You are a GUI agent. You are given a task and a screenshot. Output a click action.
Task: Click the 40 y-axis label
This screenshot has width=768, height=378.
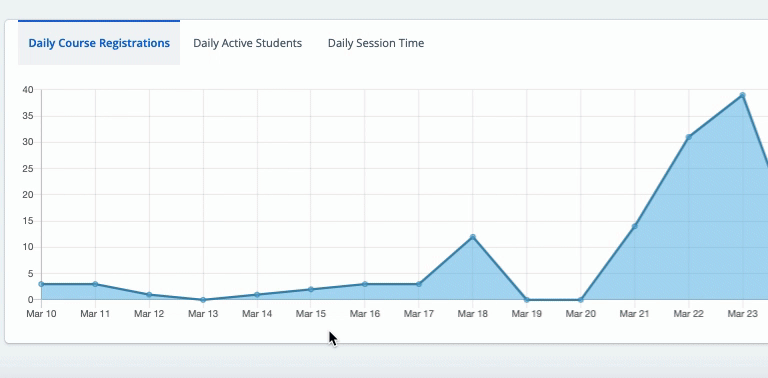(x=28, y=90)
